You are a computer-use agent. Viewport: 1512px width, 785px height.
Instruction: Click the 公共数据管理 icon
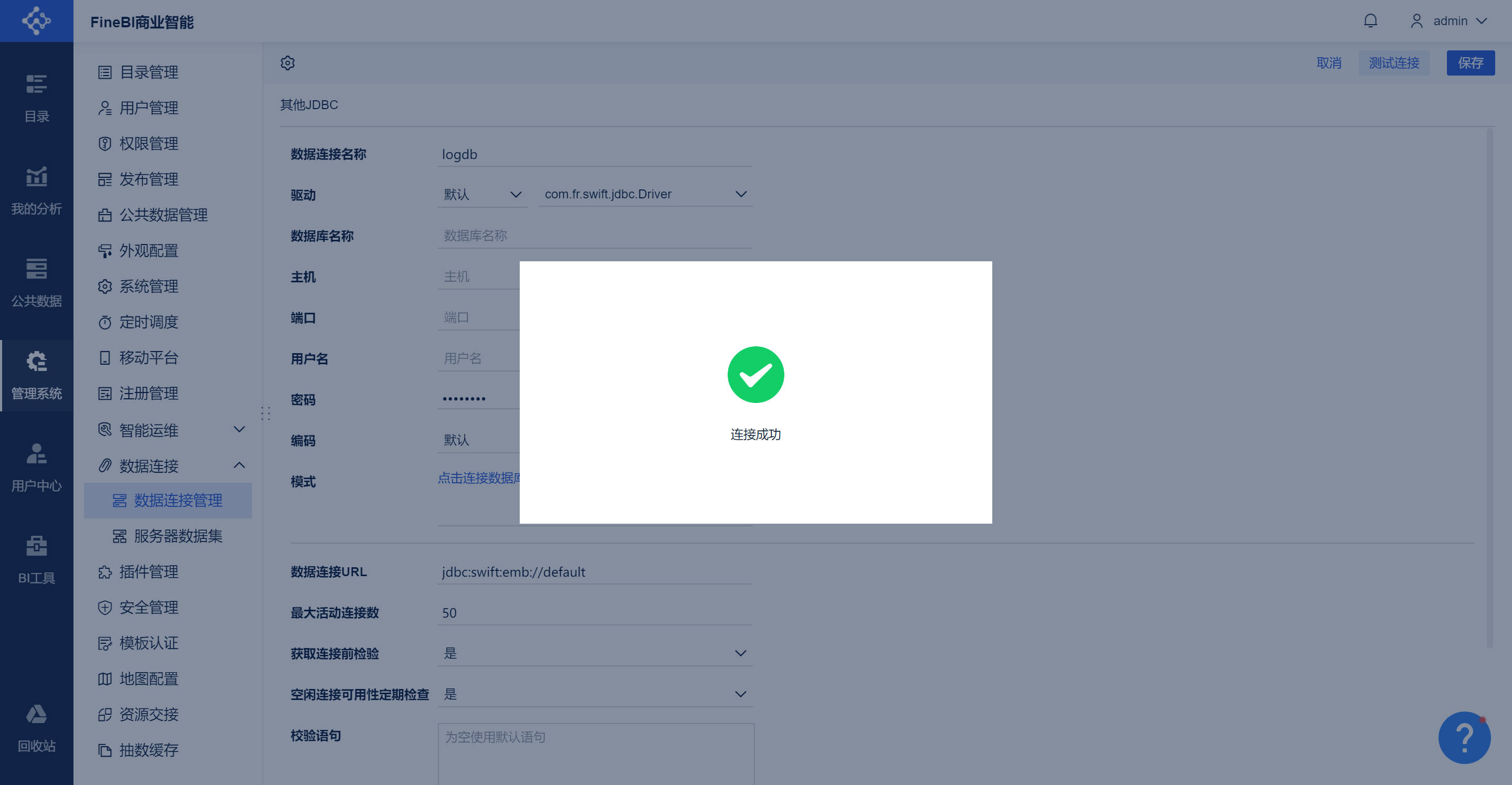[x=105, y=215]
